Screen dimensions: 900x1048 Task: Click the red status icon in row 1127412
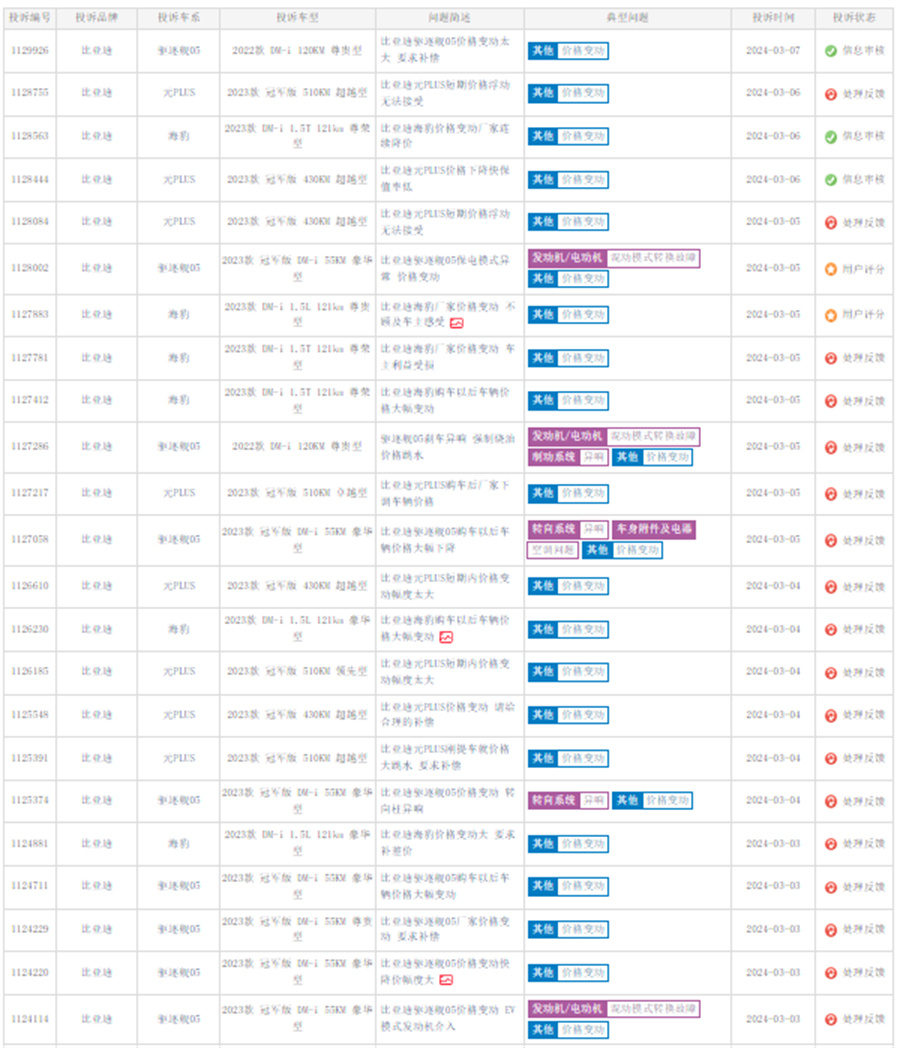point(831,401)
